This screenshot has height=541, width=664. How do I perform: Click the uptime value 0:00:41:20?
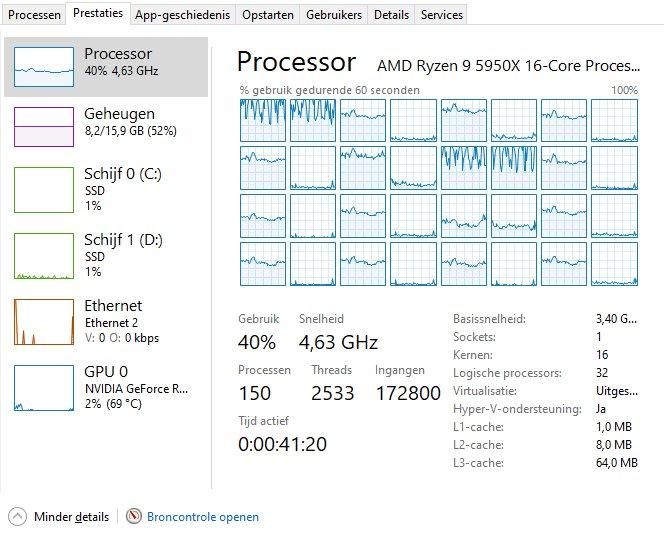pos(282,443)
